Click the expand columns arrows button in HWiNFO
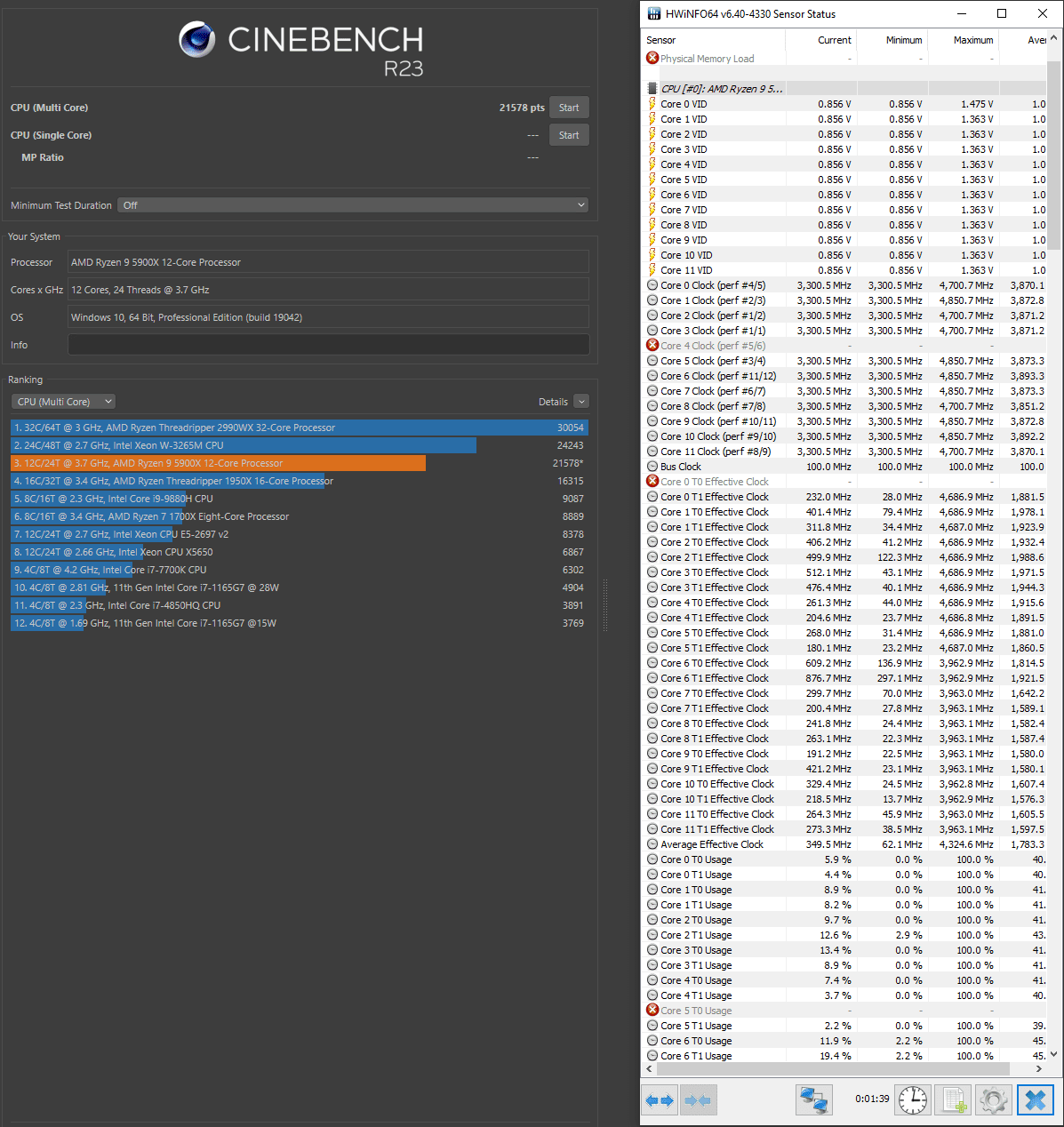The height and width of the screenshot is (1127, 1064). [x=660, y=1100]
